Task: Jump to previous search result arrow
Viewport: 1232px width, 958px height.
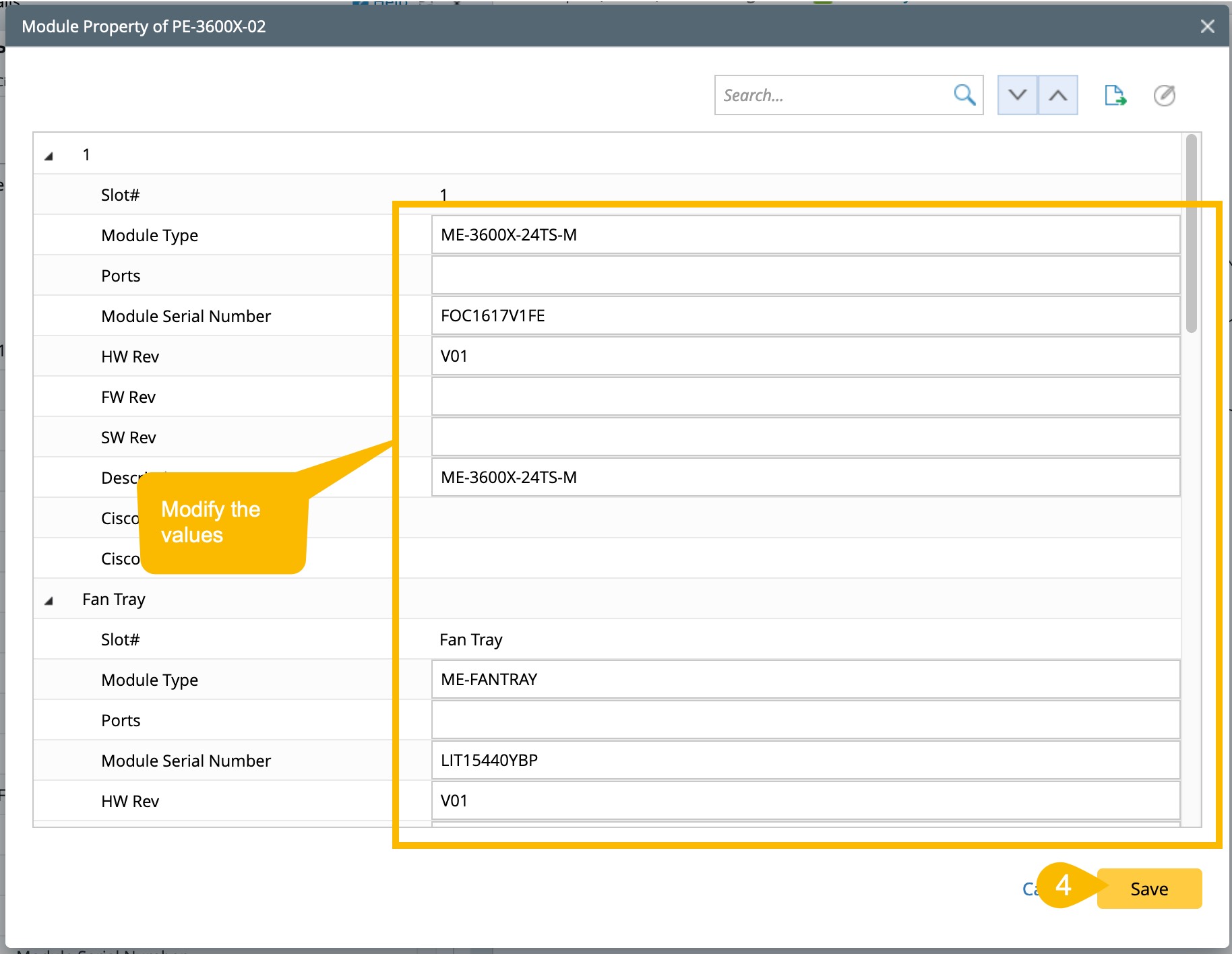Action: 1057,95
